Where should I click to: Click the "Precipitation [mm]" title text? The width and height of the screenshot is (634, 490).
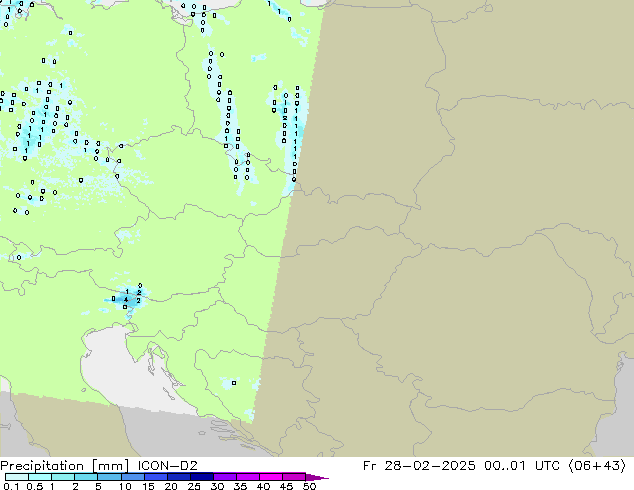coord(65,466)
